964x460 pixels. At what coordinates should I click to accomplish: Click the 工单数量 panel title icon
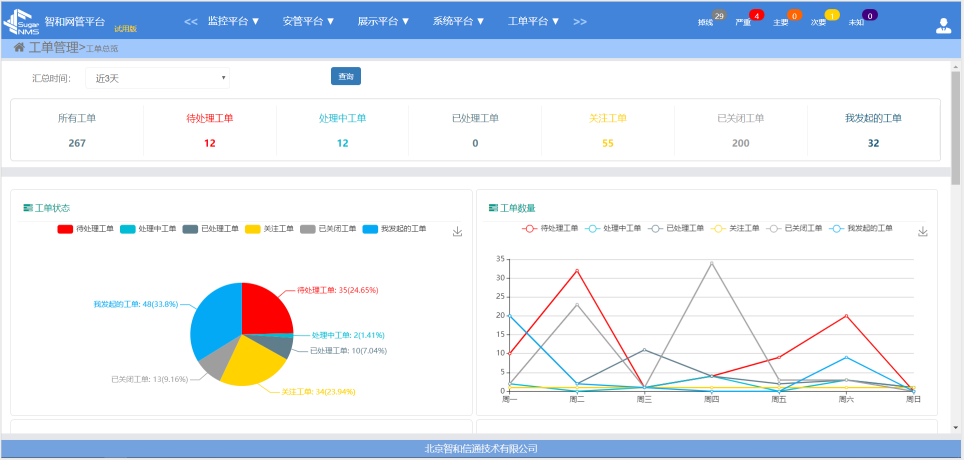coord(493,208)
